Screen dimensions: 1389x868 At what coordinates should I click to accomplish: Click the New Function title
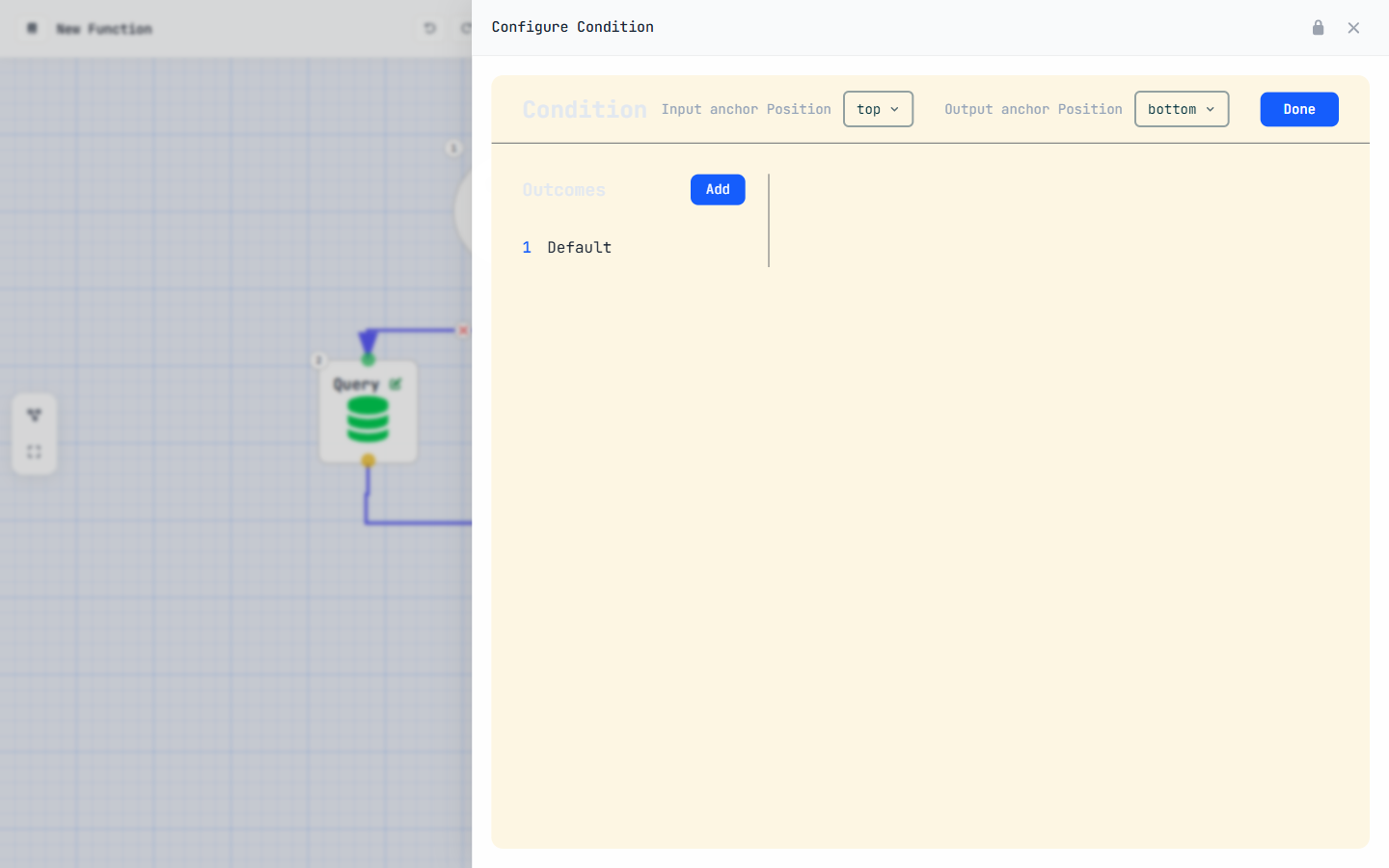[x=104, y=29]
